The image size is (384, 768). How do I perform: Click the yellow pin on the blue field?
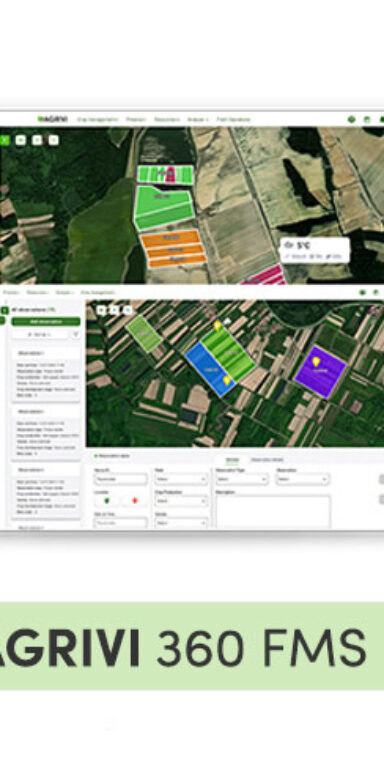[227, 380]
